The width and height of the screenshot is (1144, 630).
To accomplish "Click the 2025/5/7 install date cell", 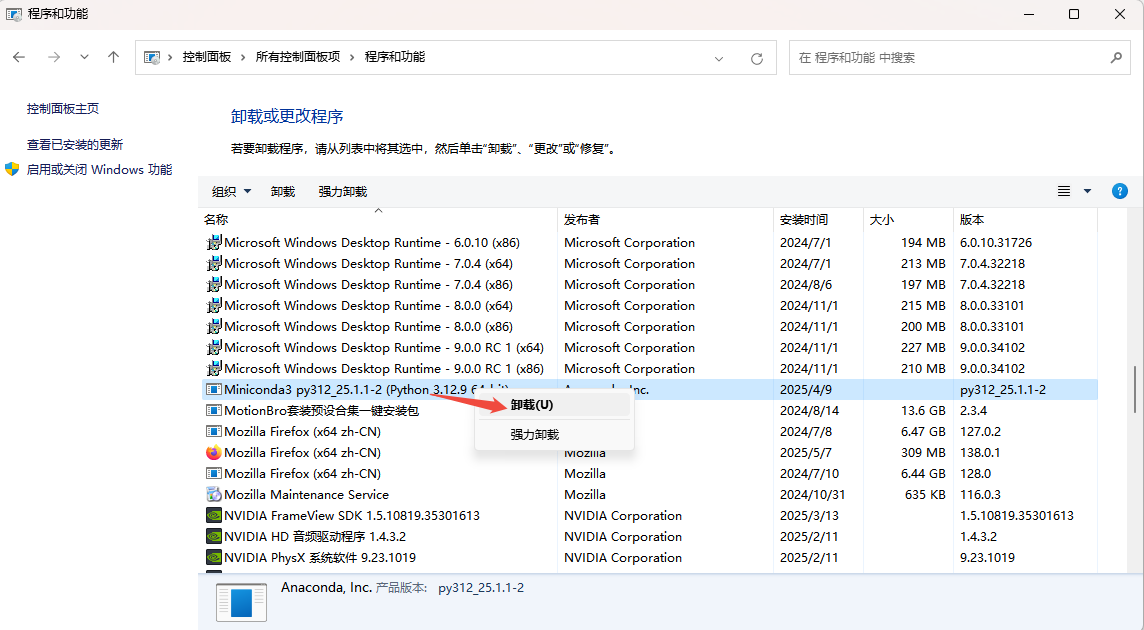I will [x=804, y=453].
